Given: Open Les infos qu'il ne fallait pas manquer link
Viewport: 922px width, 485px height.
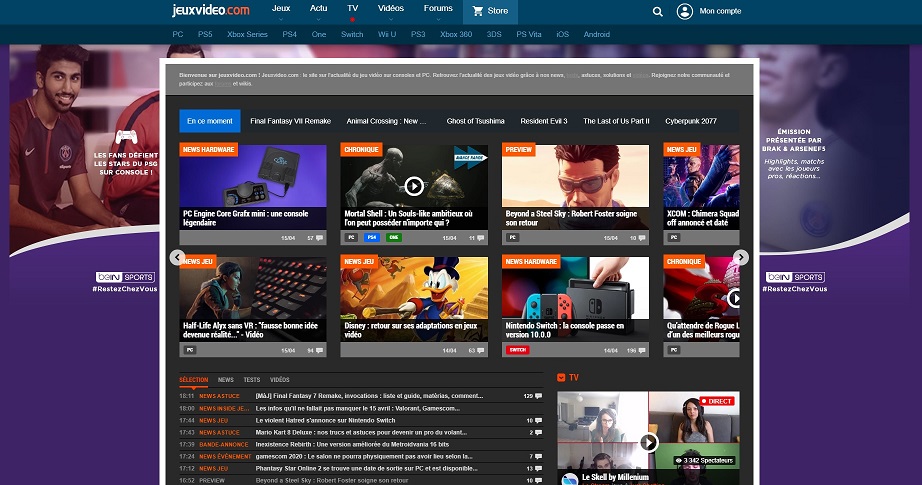Looking at the screenshot, I should 358,409.
